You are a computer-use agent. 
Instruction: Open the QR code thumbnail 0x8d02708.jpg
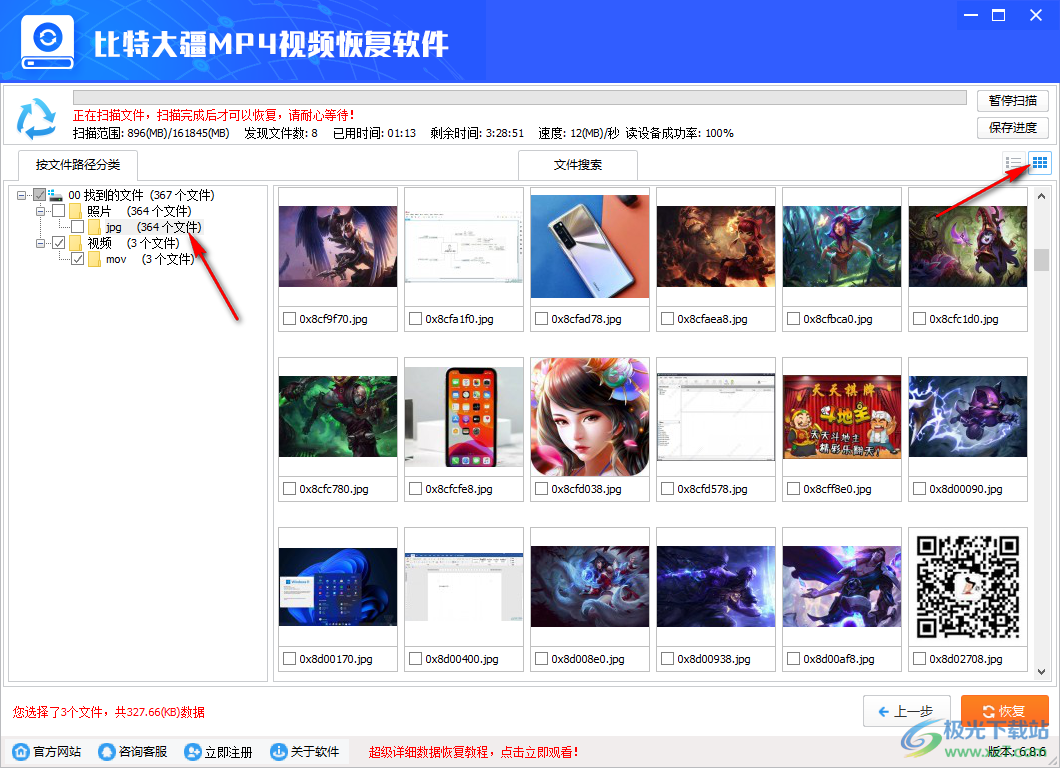[968, 587]
